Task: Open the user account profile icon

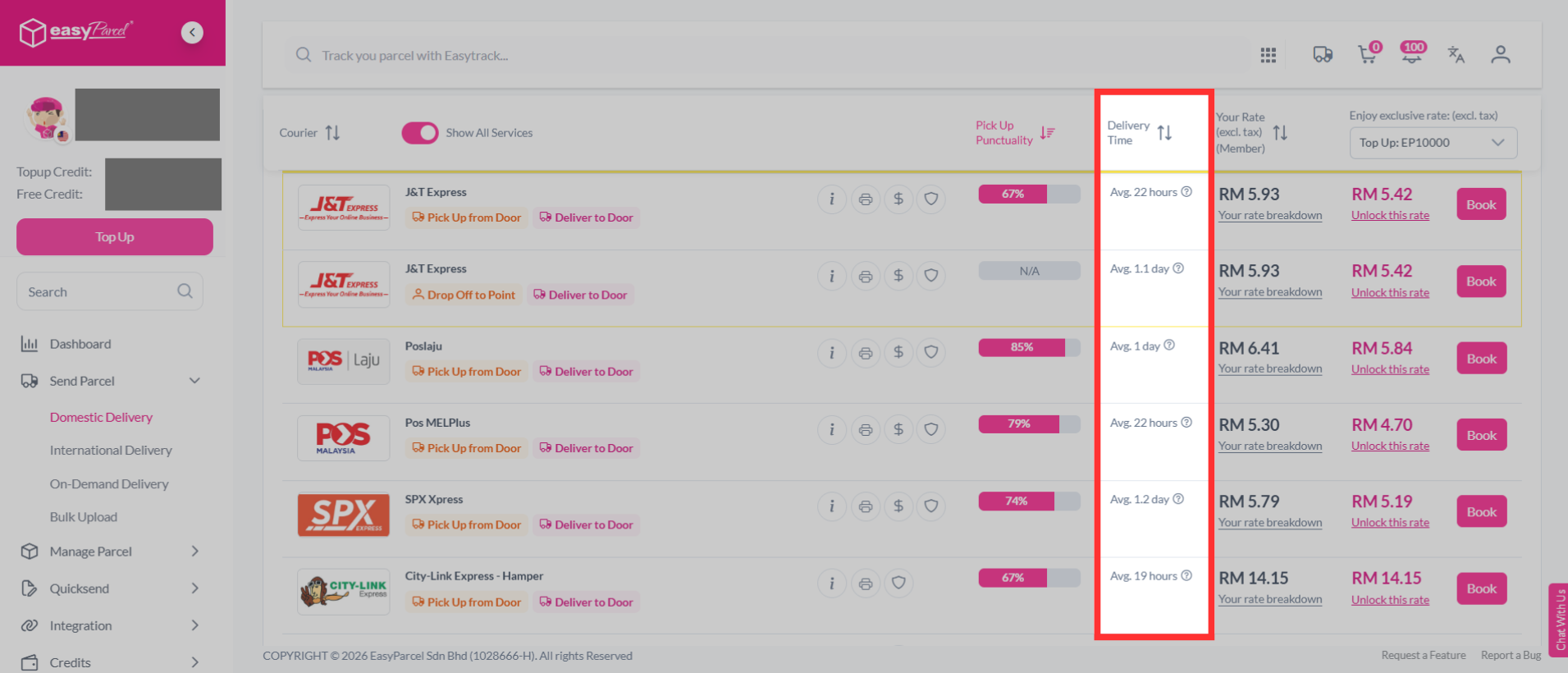Action: [x=1501, y=55]
